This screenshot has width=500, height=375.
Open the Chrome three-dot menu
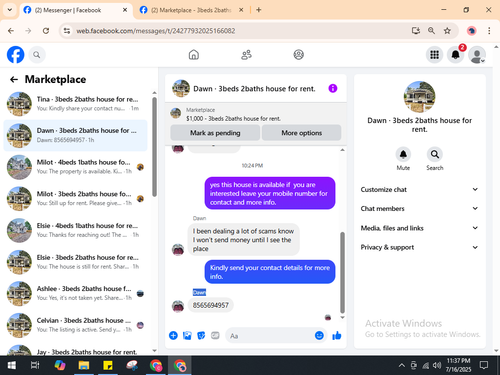[x=489, y=31]
